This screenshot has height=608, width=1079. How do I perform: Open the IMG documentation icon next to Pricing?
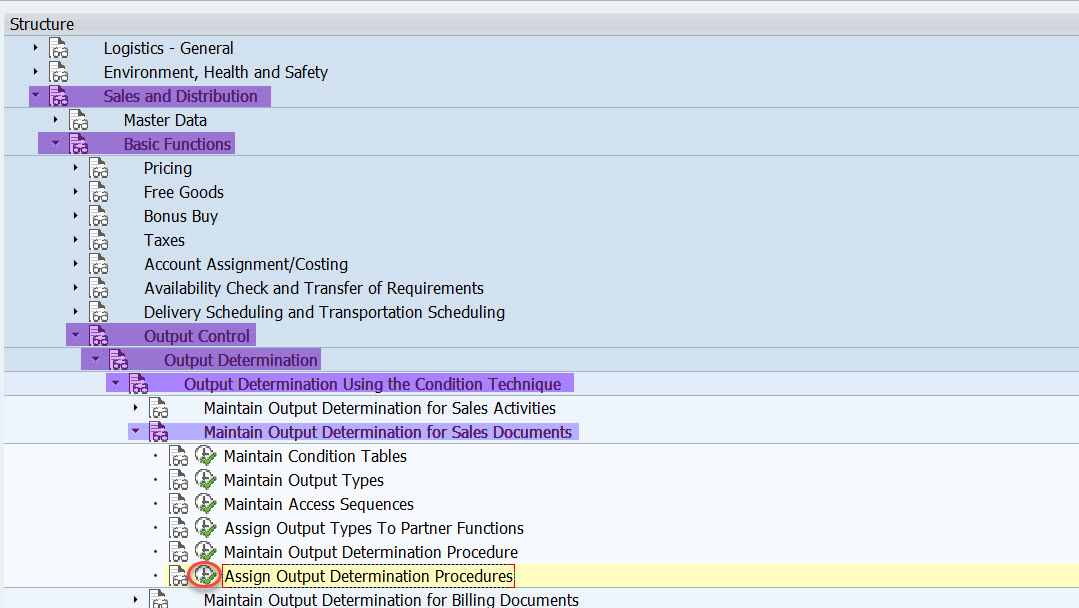(x=98, y=168)
